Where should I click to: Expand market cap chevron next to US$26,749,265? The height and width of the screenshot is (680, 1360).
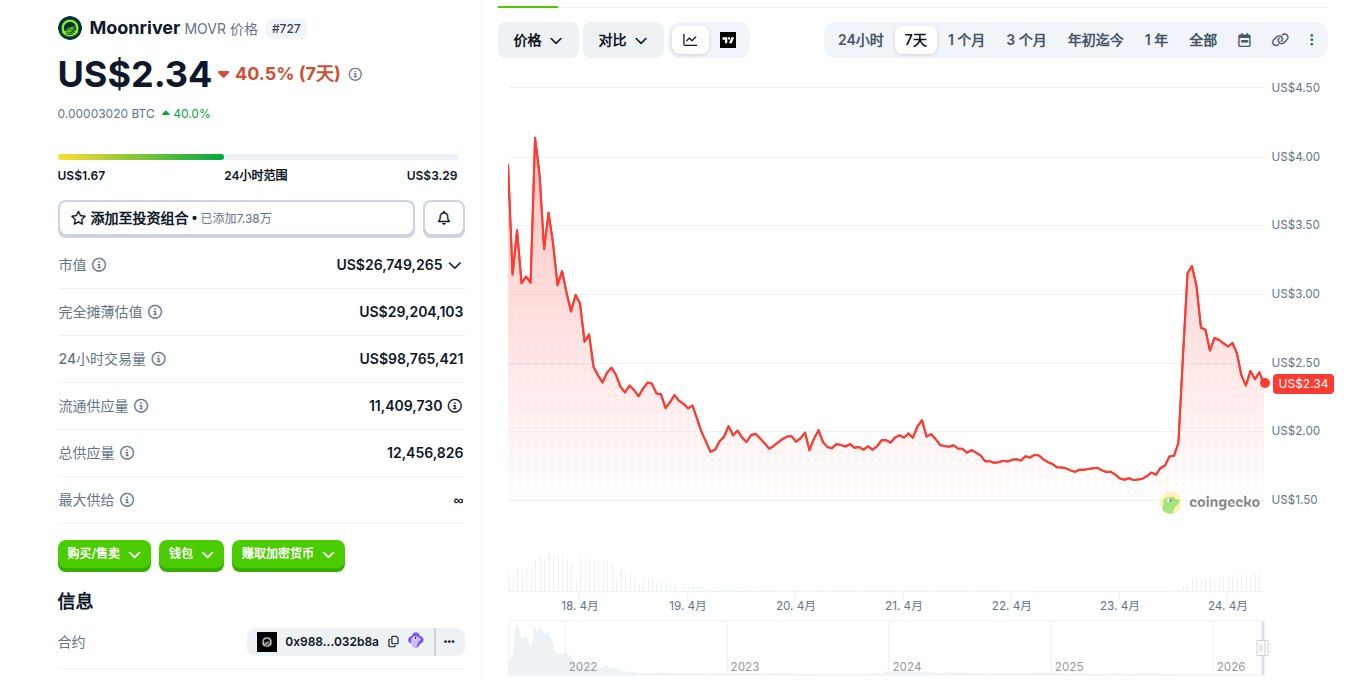click(455, 265)
